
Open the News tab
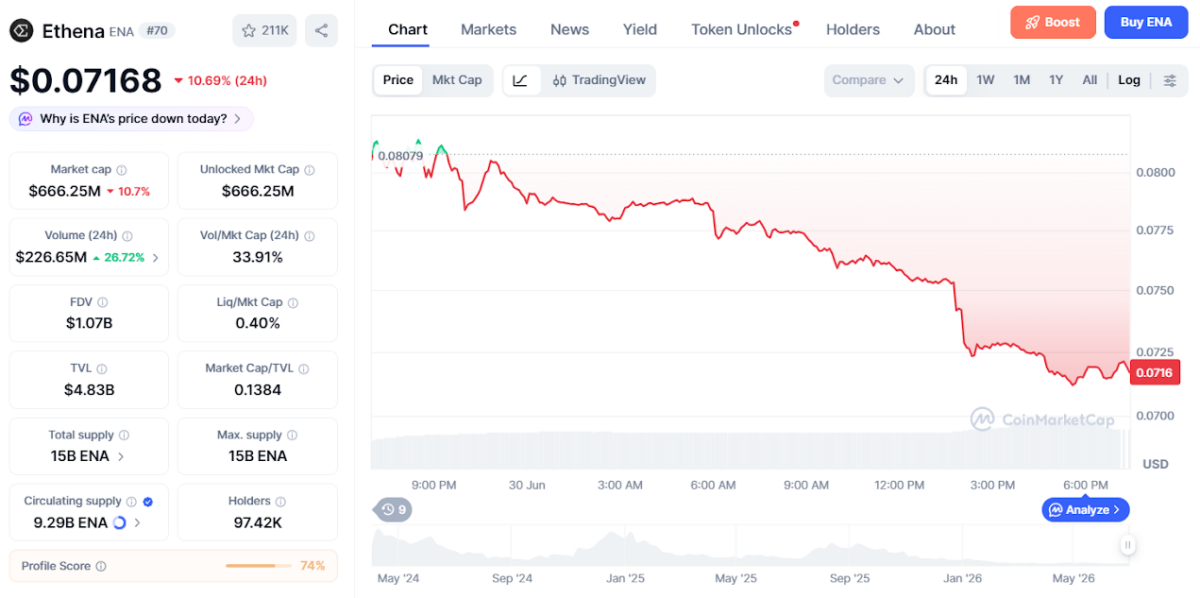click(x=570, y=29)
